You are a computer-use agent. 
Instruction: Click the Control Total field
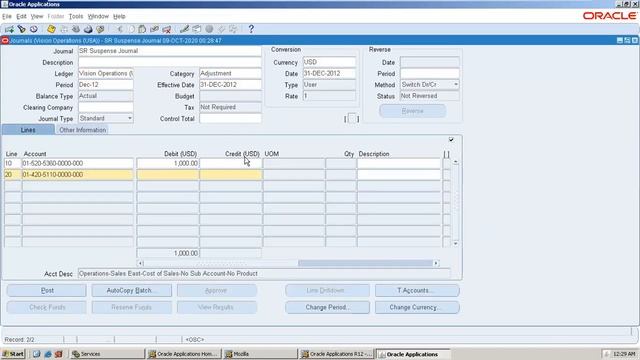click(x=230, y=118)
